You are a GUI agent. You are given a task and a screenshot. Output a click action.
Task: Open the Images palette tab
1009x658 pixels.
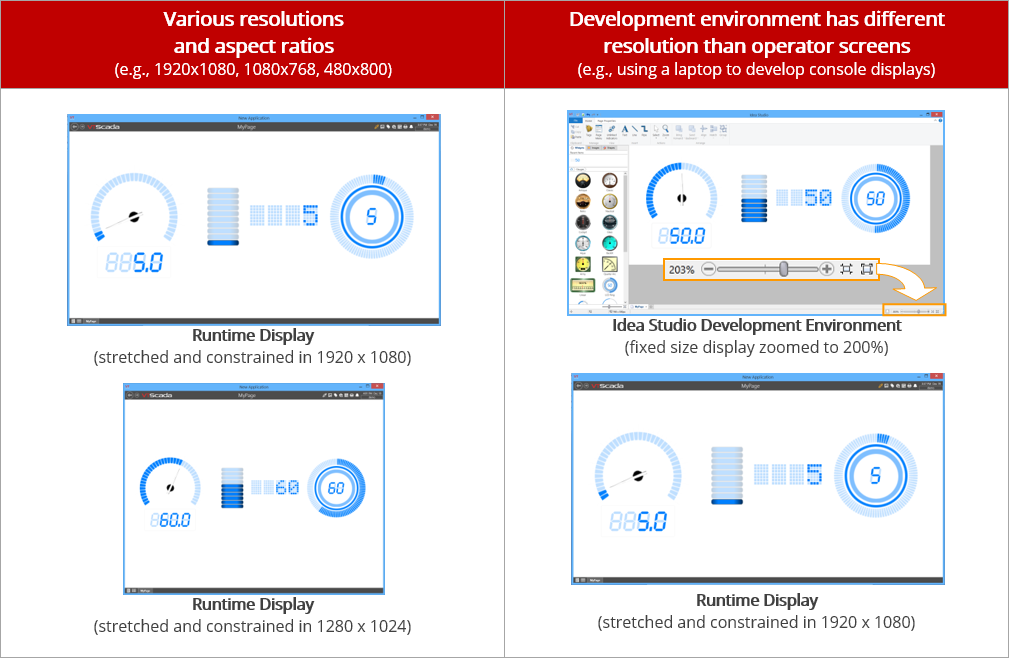point(594,148)
